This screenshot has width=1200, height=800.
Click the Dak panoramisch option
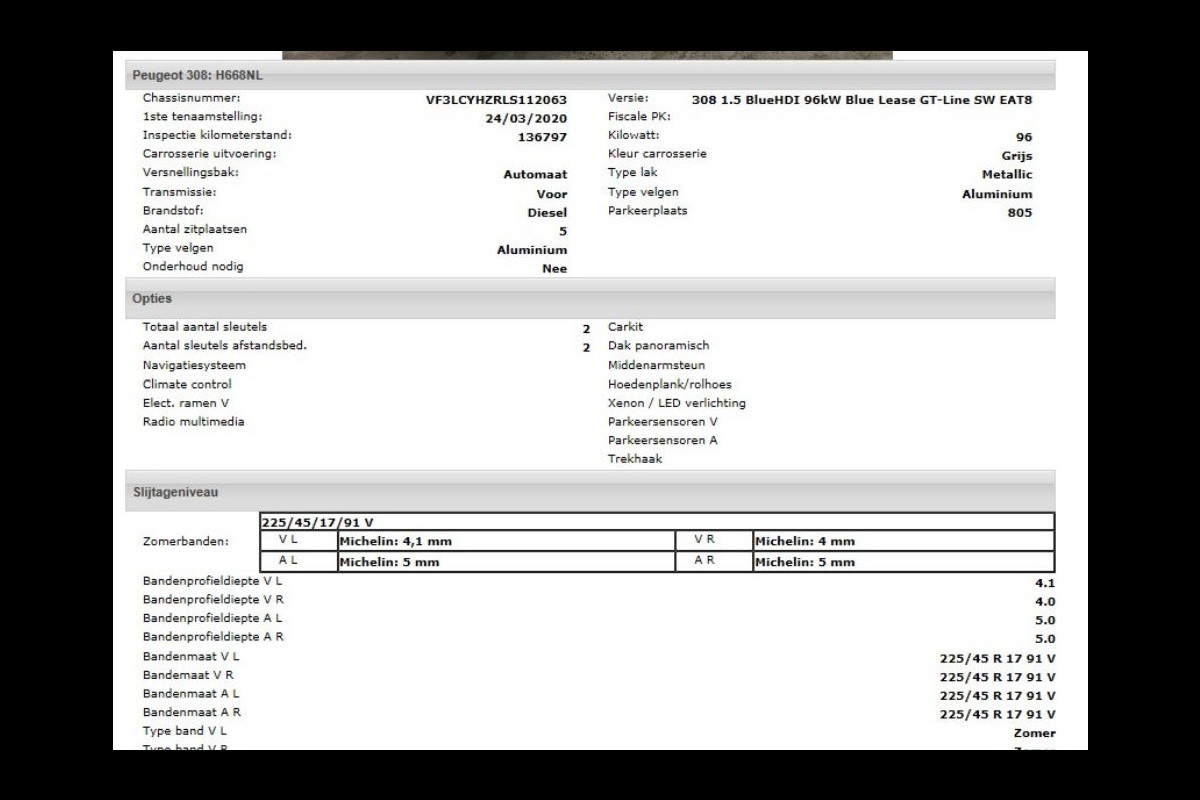click(658, 346)
